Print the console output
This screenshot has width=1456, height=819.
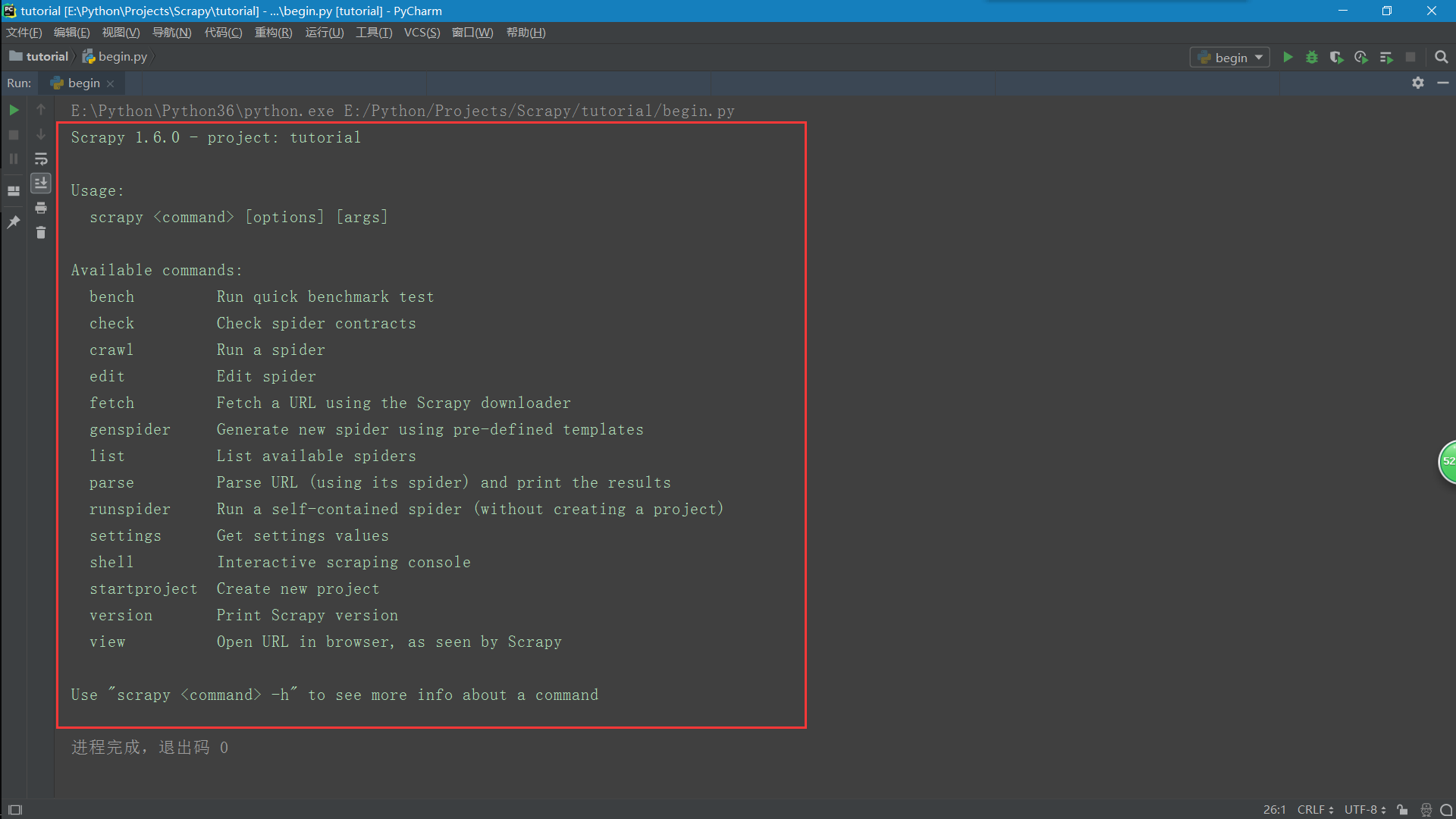pyautogui.click(x=41, y=208)
